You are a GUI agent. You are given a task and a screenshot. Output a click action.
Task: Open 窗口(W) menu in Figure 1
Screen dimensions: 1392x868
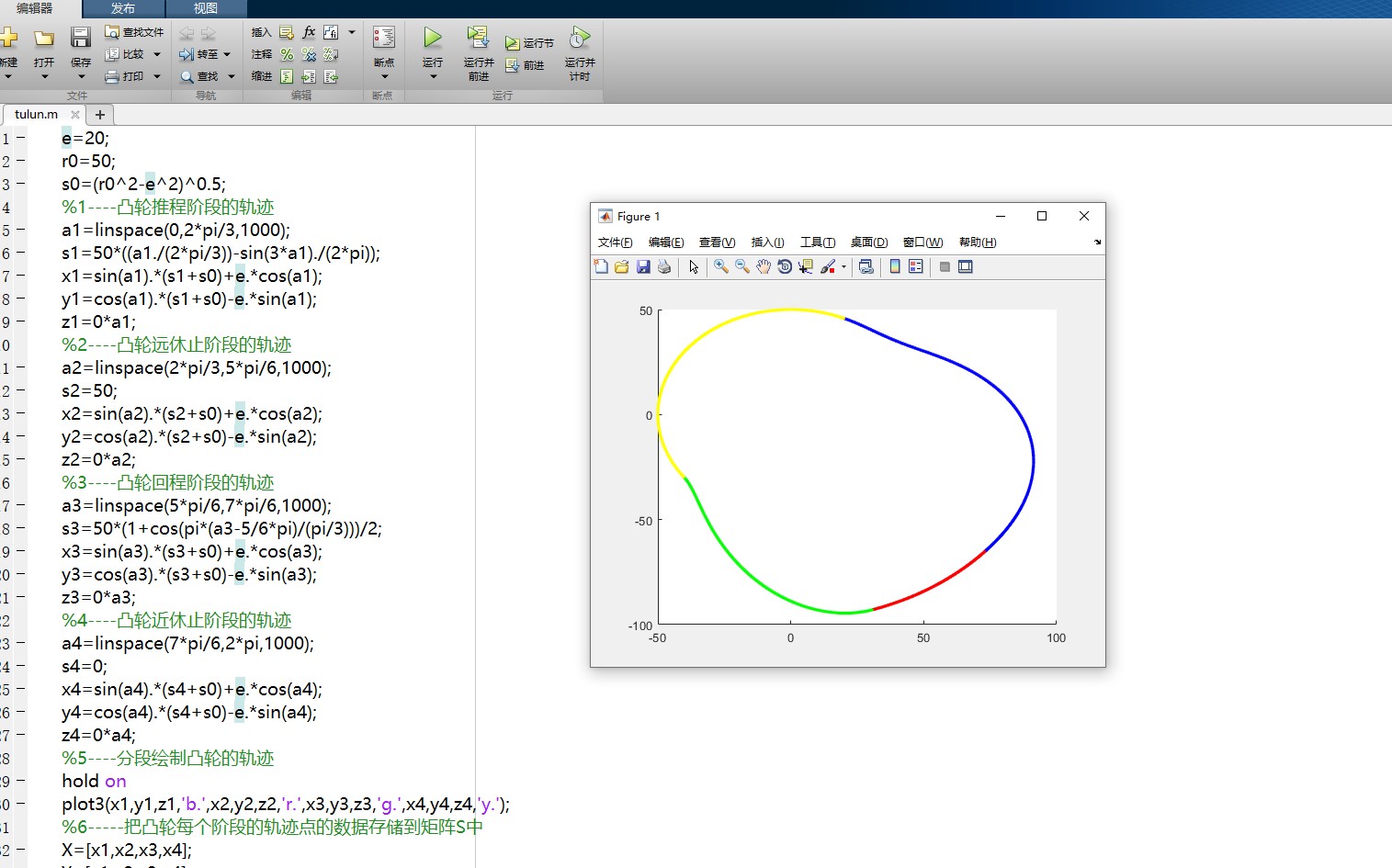coord(922,242)
